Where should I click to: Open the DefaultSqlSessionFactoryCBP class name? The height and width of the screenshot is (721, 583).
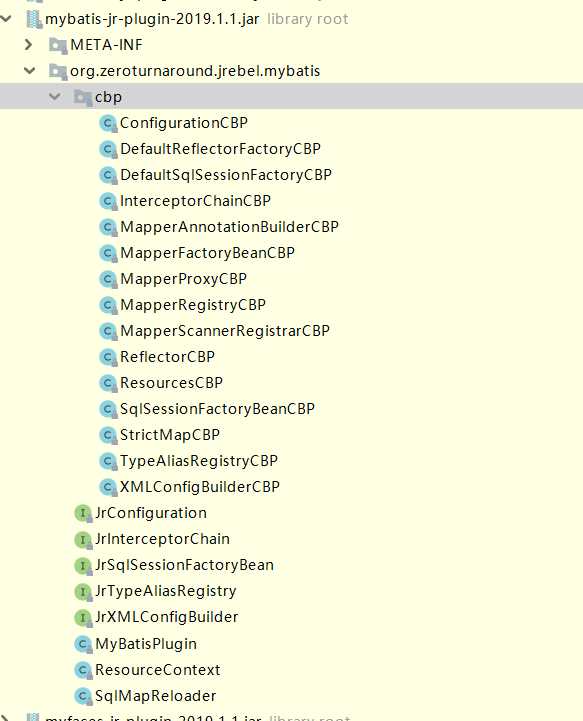(x=226, y=175)
